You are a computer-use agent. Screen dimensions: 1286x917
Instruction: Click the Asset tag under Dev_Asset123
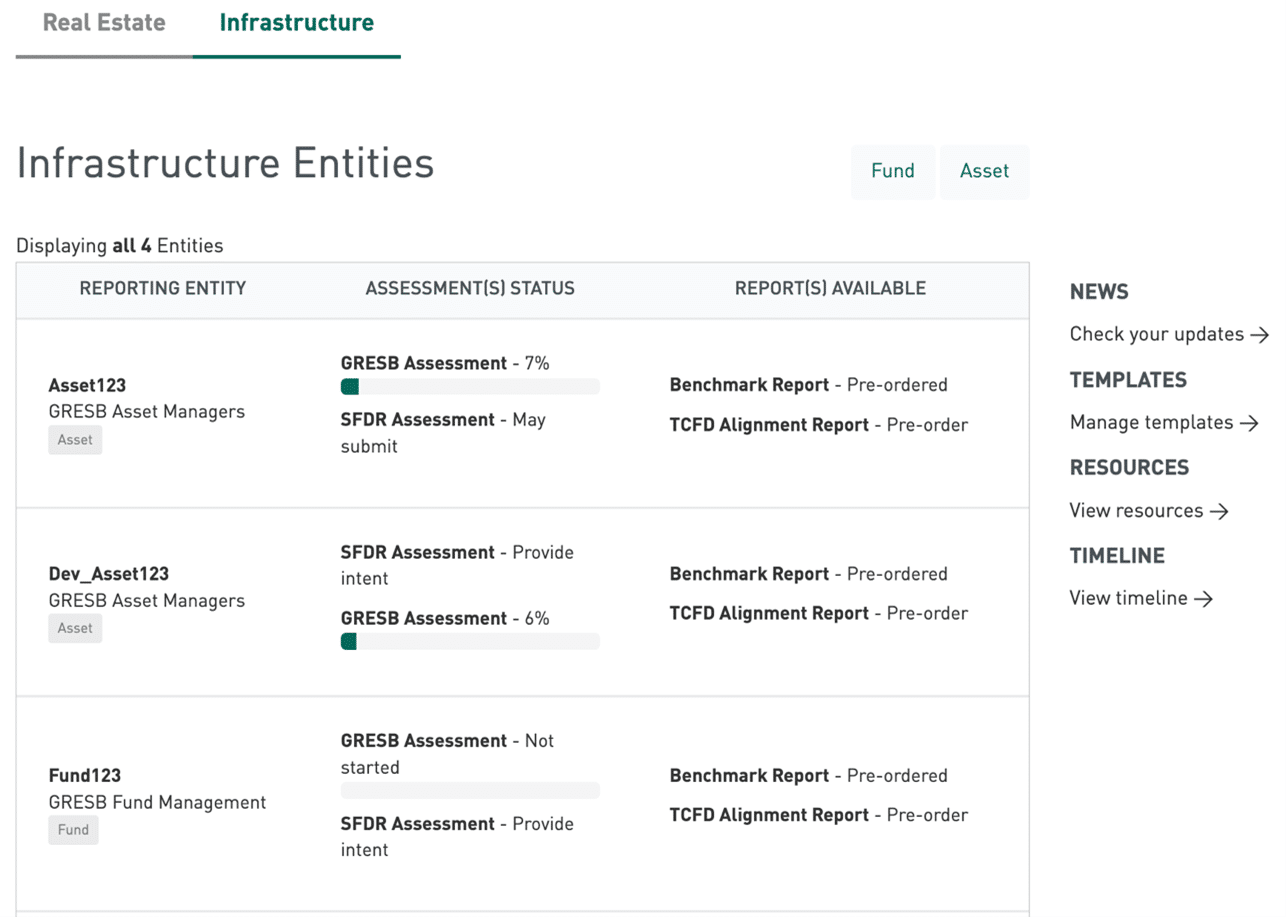point(75,628)
